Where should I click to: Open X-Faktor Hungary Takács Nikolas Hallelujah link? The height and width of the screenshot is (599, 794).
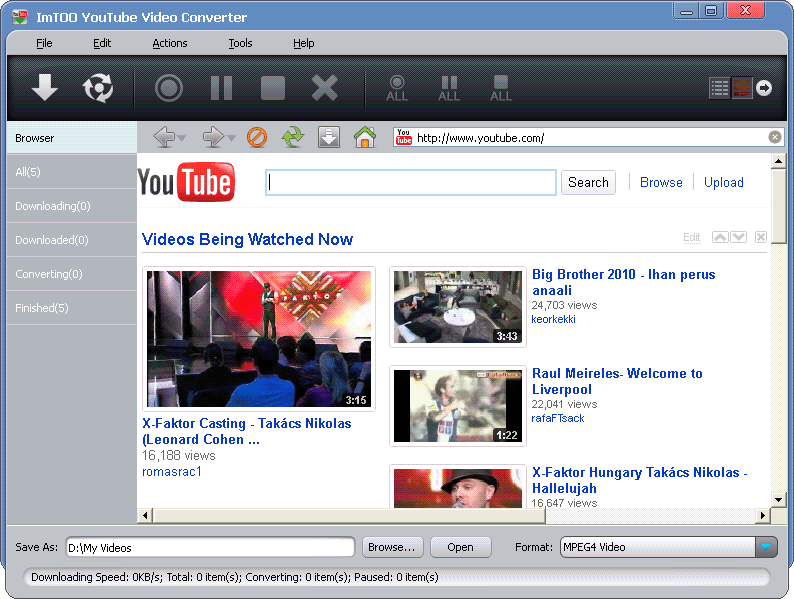[x=640, y=480]
